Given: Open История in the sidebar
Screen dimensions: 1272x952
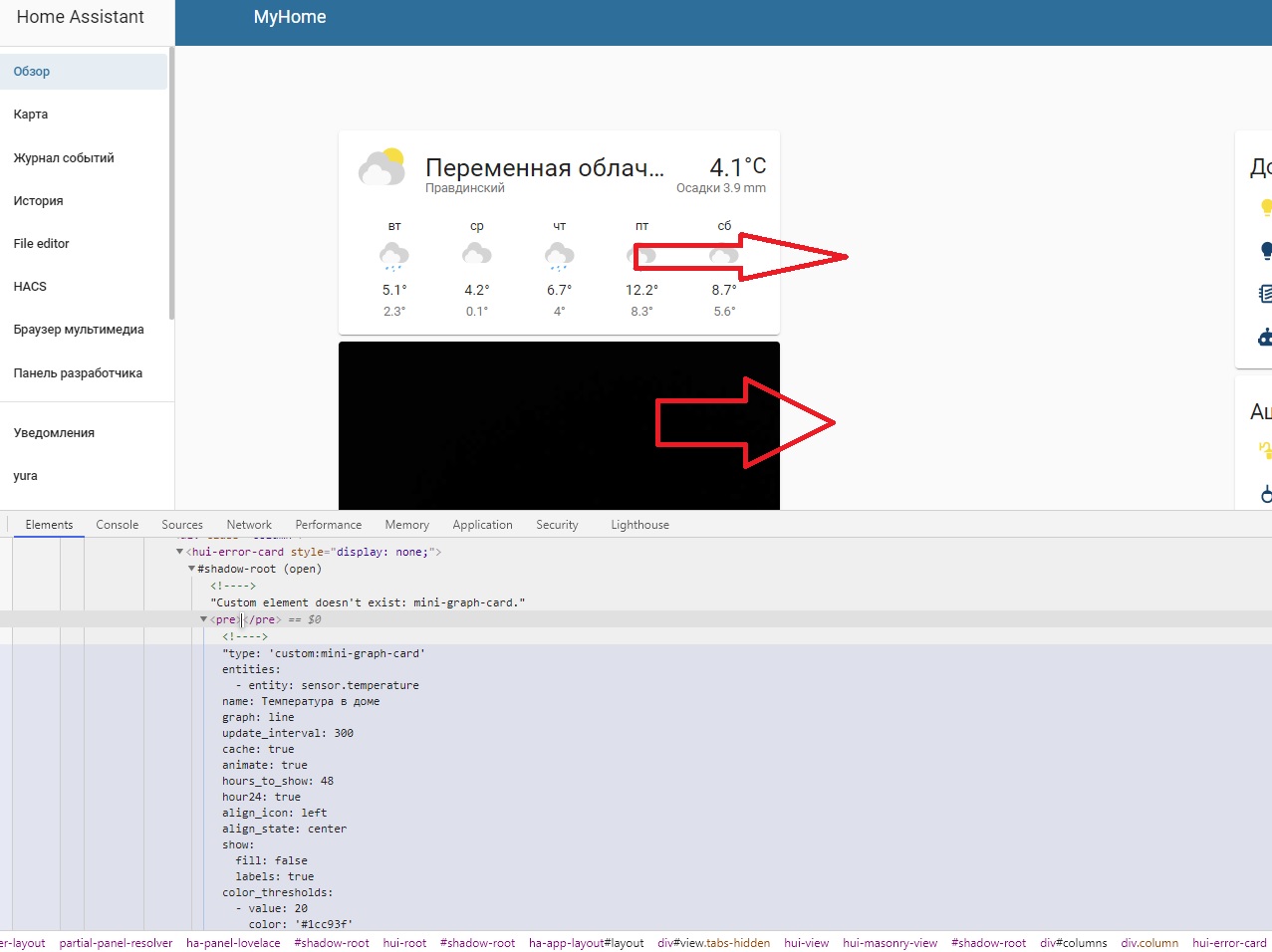Looking at the screenshot, I should point(84,201).
